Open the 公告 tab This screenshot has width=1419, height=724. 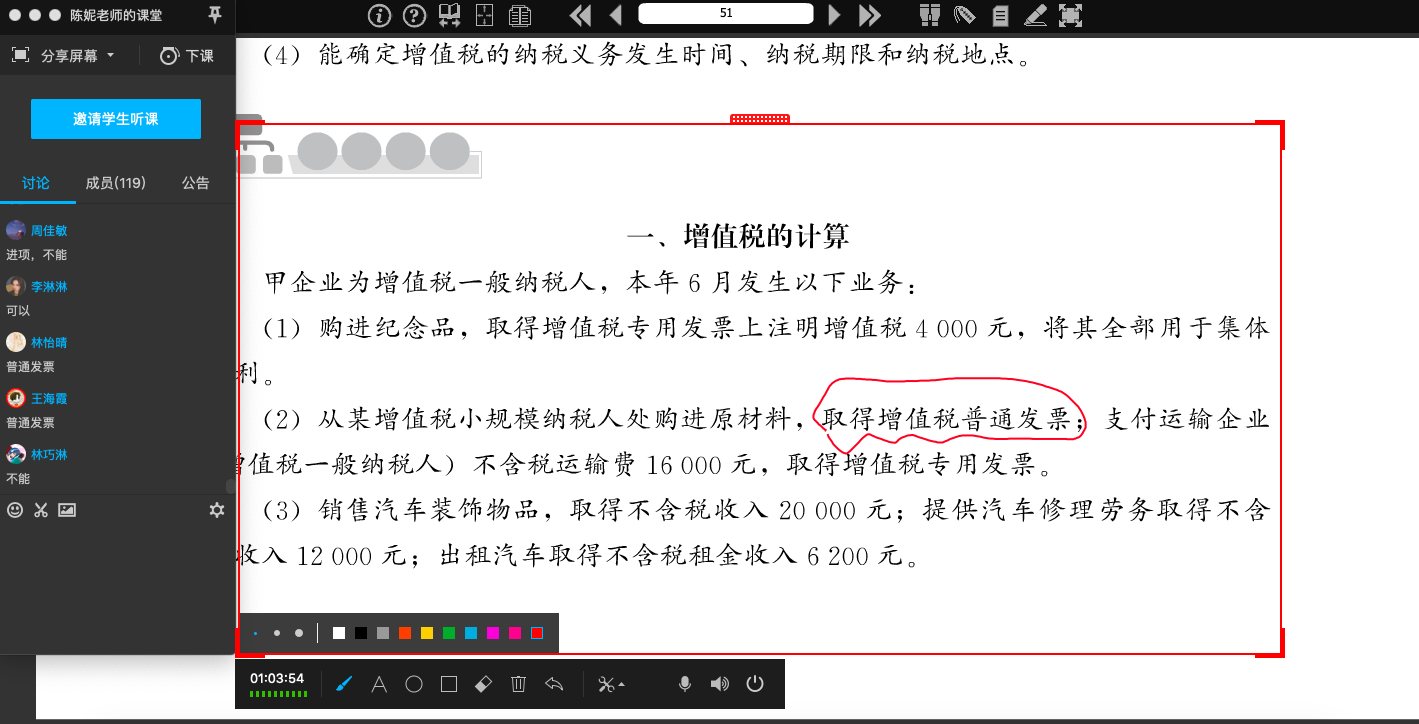click(195, 183)
